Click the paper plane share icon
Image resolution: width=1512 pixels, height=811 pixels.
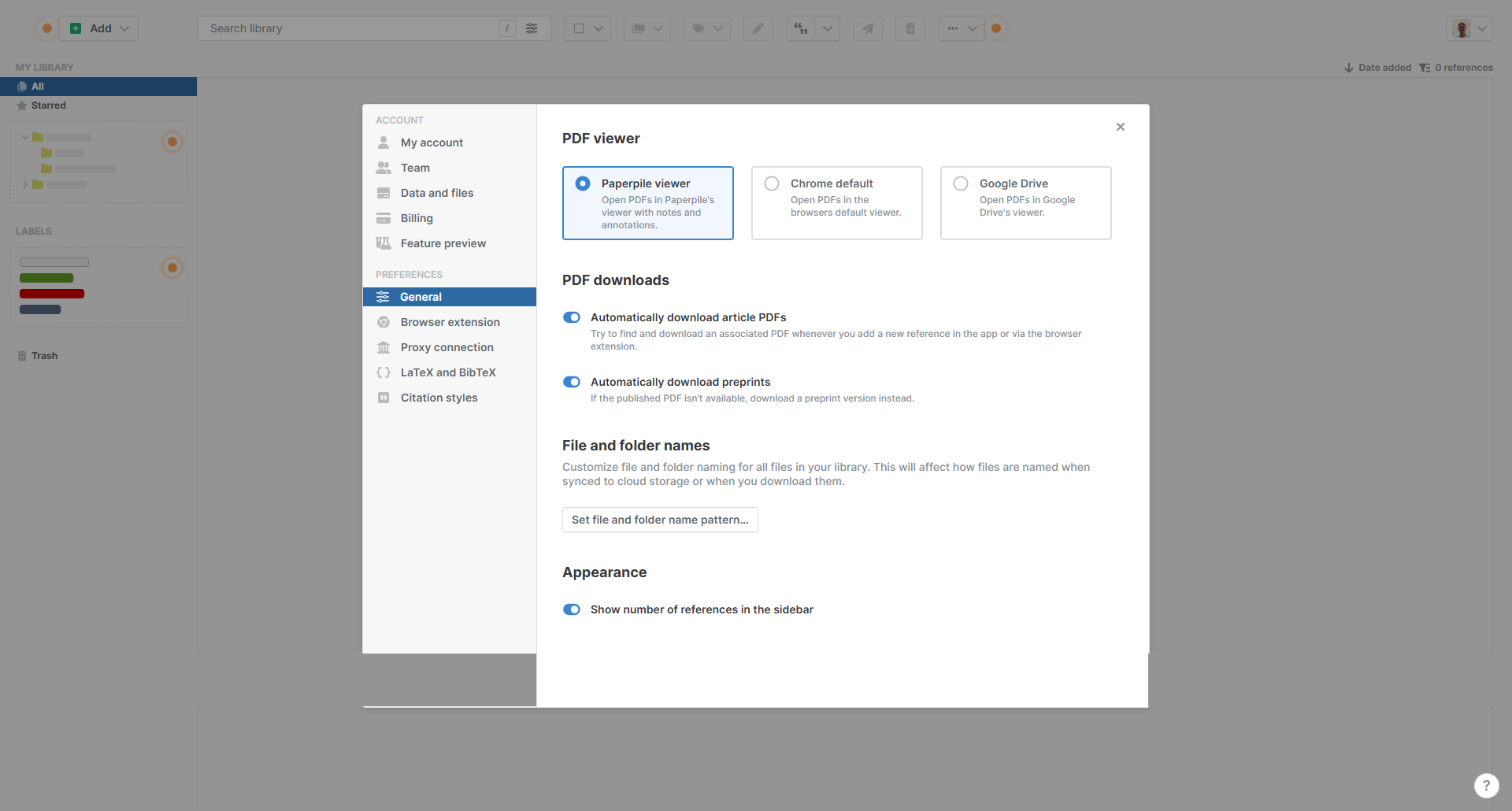point(867,28)
